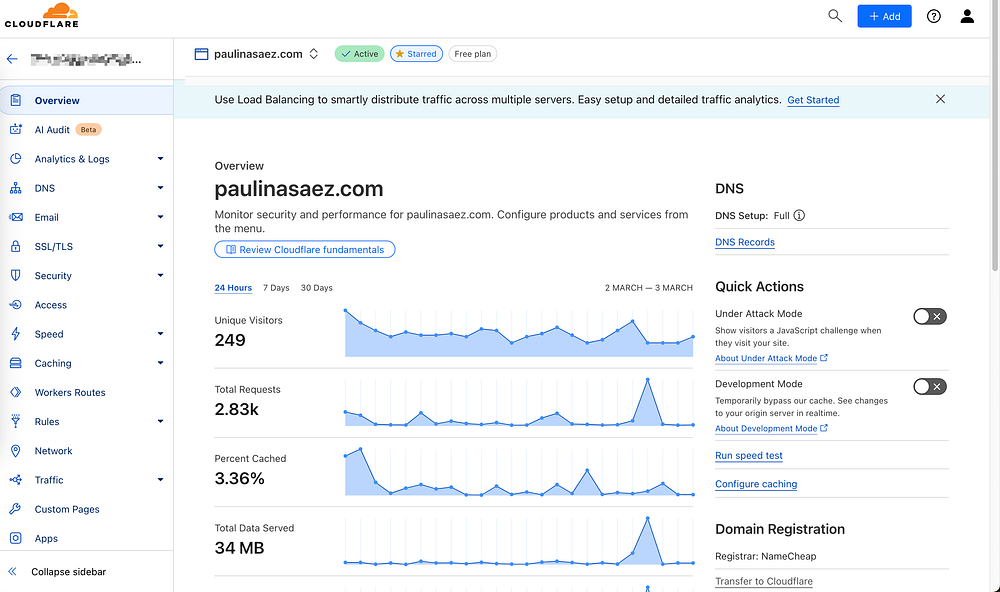This screenshot has width=1000, height=592.
Task: Open Custom Pages in the sidebar
Action: tap(67, 509)
